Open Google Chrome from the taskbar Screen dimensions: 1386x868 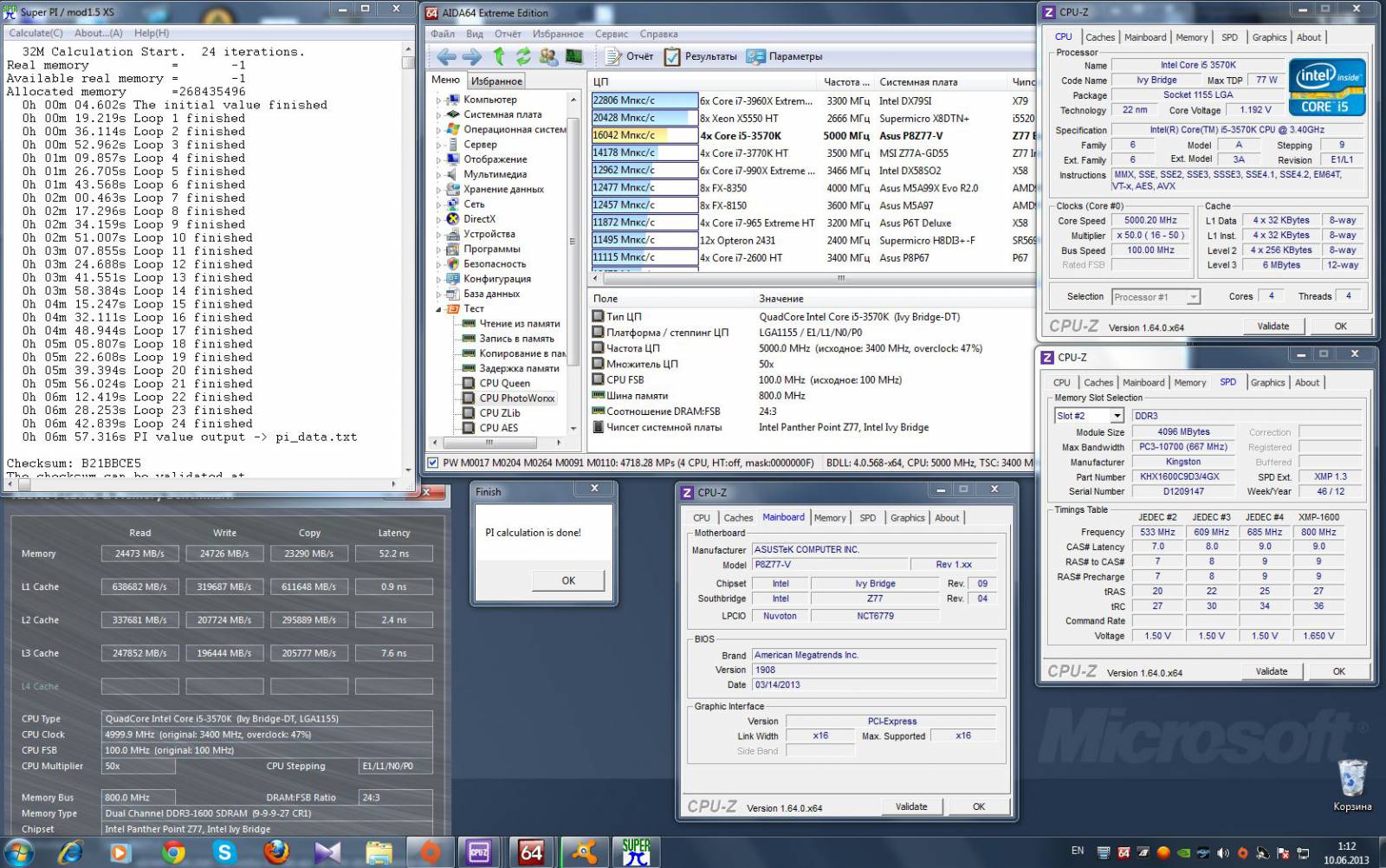tap(173, 852)
